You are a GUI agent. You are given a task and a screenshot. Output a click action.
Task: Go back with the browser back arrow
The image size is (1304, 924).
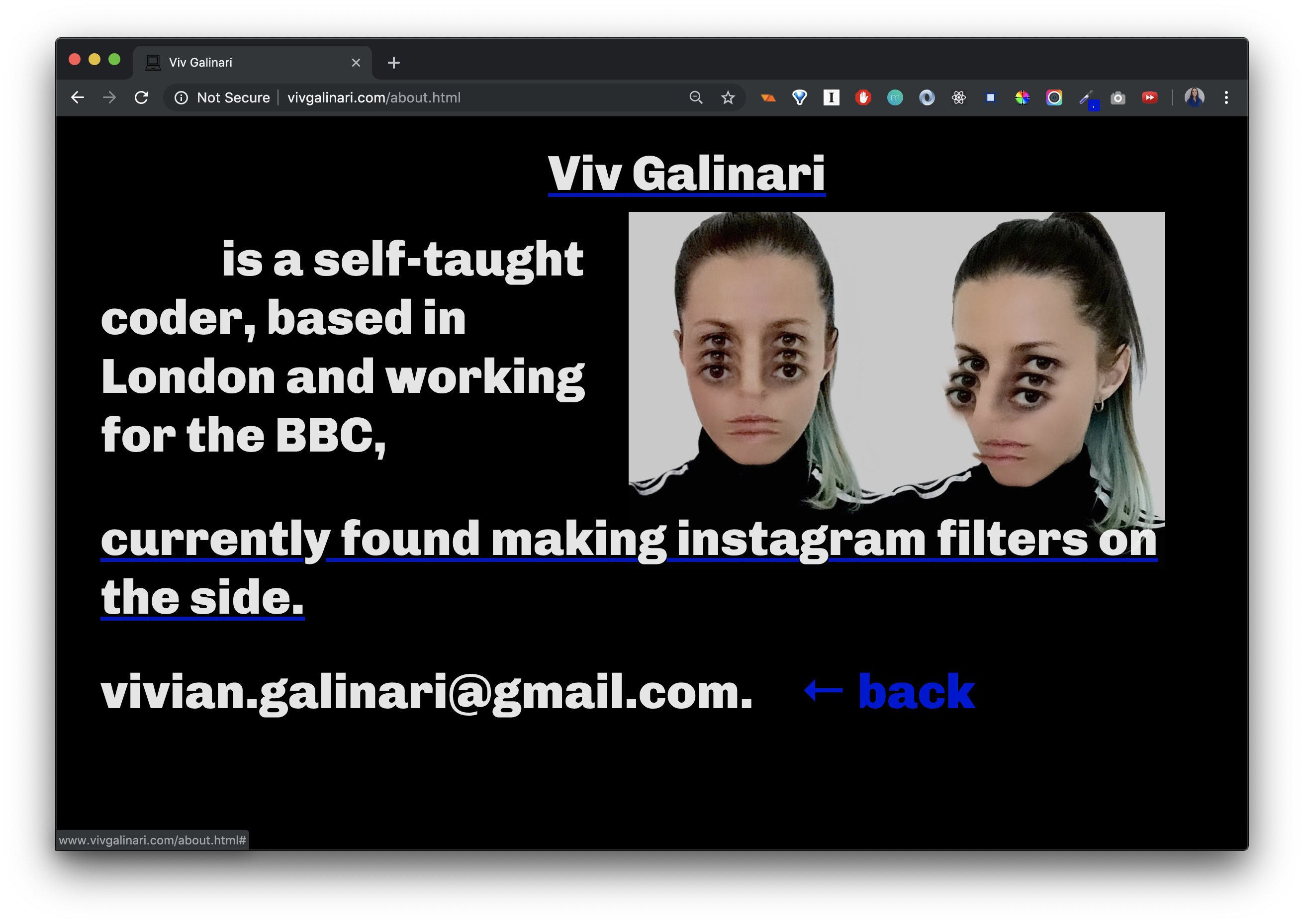(x=78, y=98)
